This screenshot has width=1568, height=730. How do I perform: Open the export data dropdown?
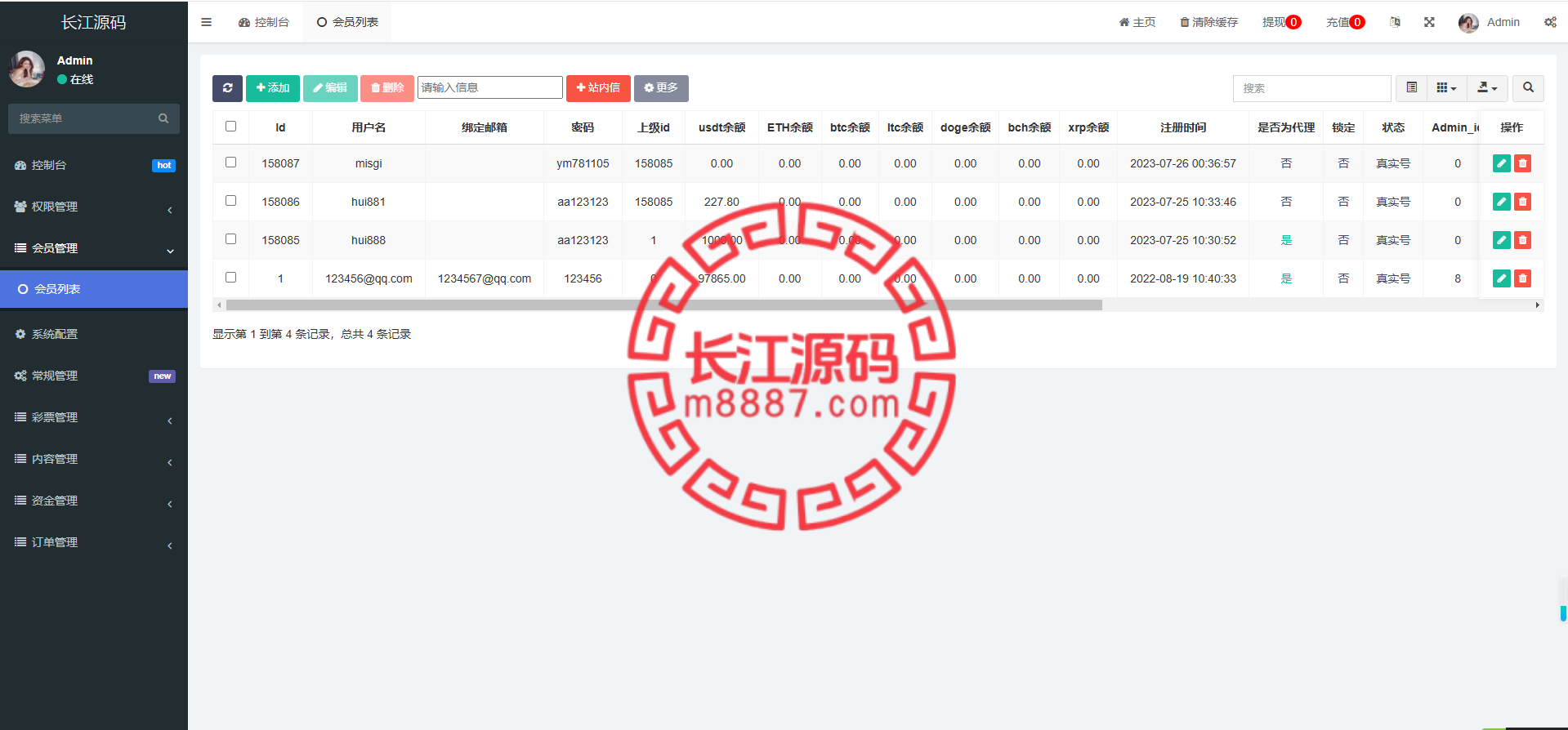pyautogui.click(x=1487, y=88)
